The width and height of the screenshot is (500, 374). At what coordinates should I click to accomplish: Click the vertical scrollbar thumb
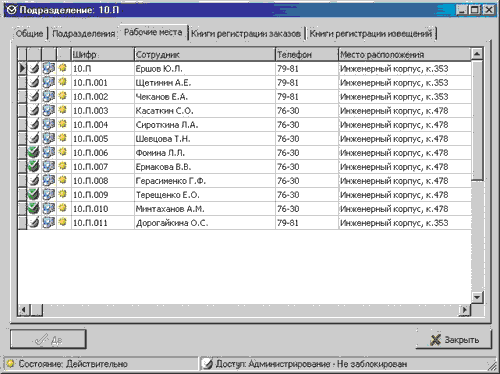point(477,120)
